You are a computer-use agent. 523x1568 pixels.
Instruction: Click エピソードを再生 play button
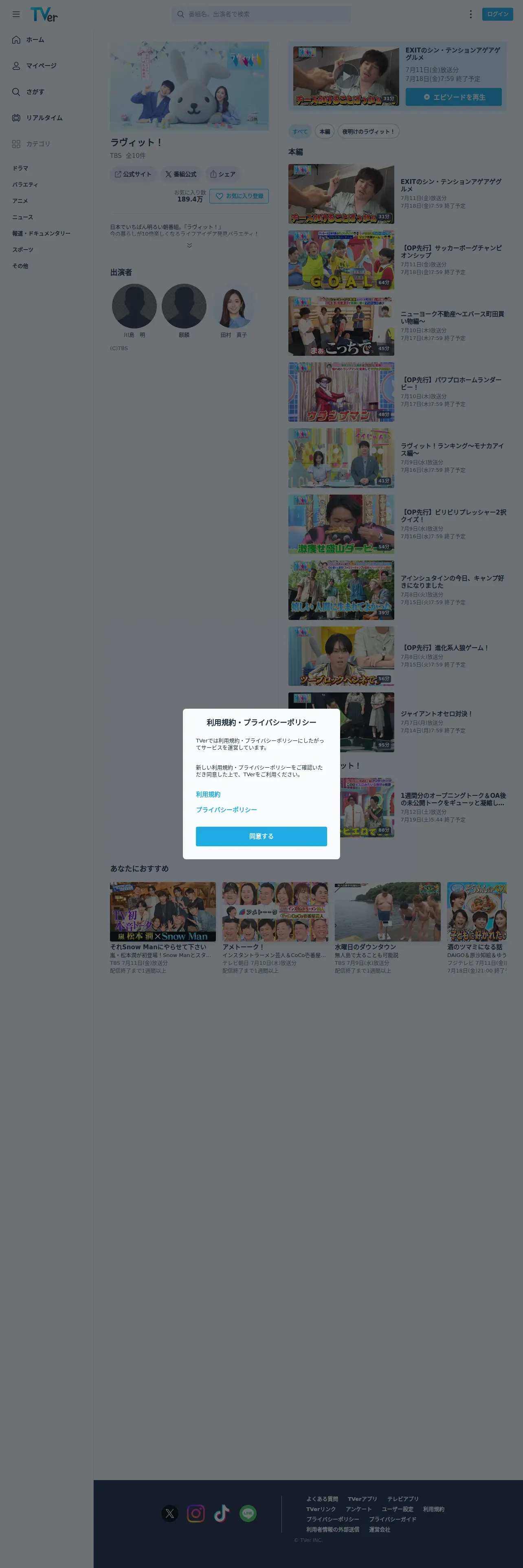click(454, 97)
